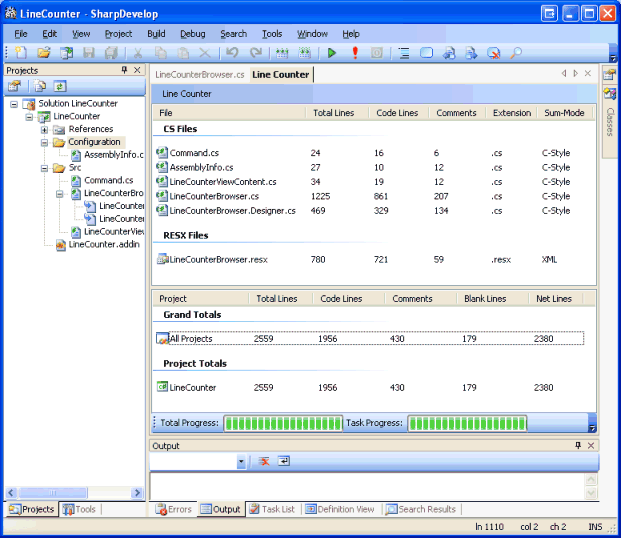Toggle the Projects panel auto-hide pin
621x538 pixels.
124,71
